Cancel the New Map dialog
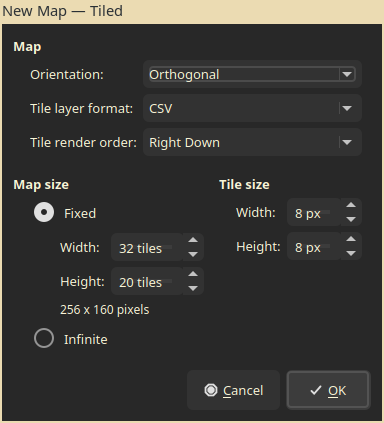The image size is (384, 423). point(233,390)
